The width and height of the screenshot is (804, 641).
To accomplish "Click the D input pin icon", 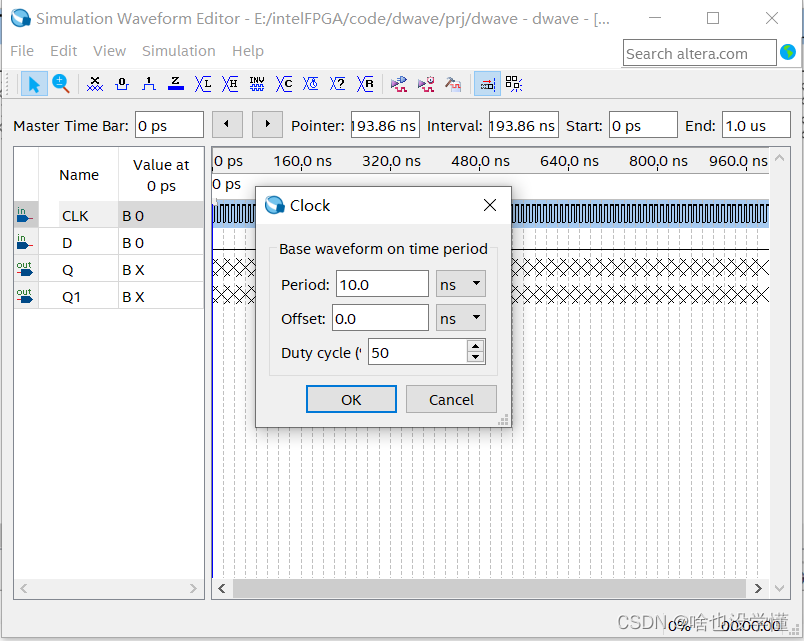I will 24,242.
